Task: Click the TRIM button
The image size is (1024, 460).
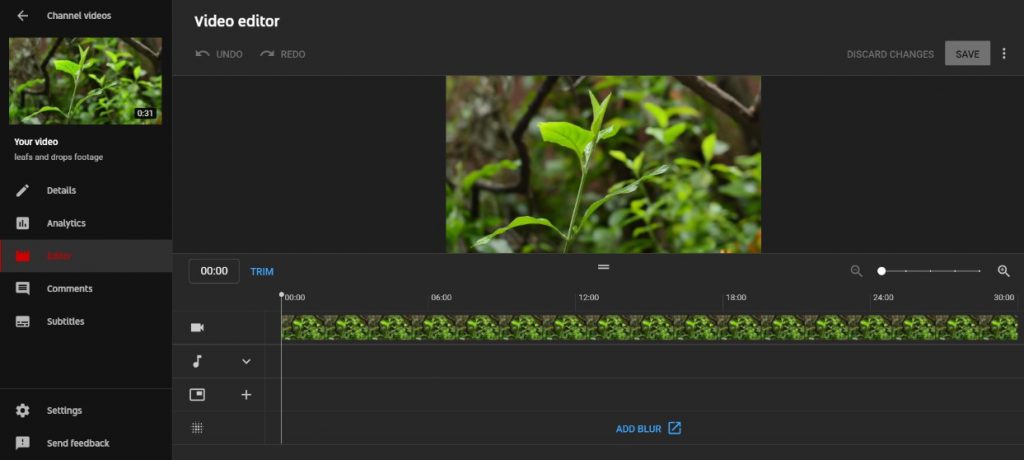Action: [262, 272]
